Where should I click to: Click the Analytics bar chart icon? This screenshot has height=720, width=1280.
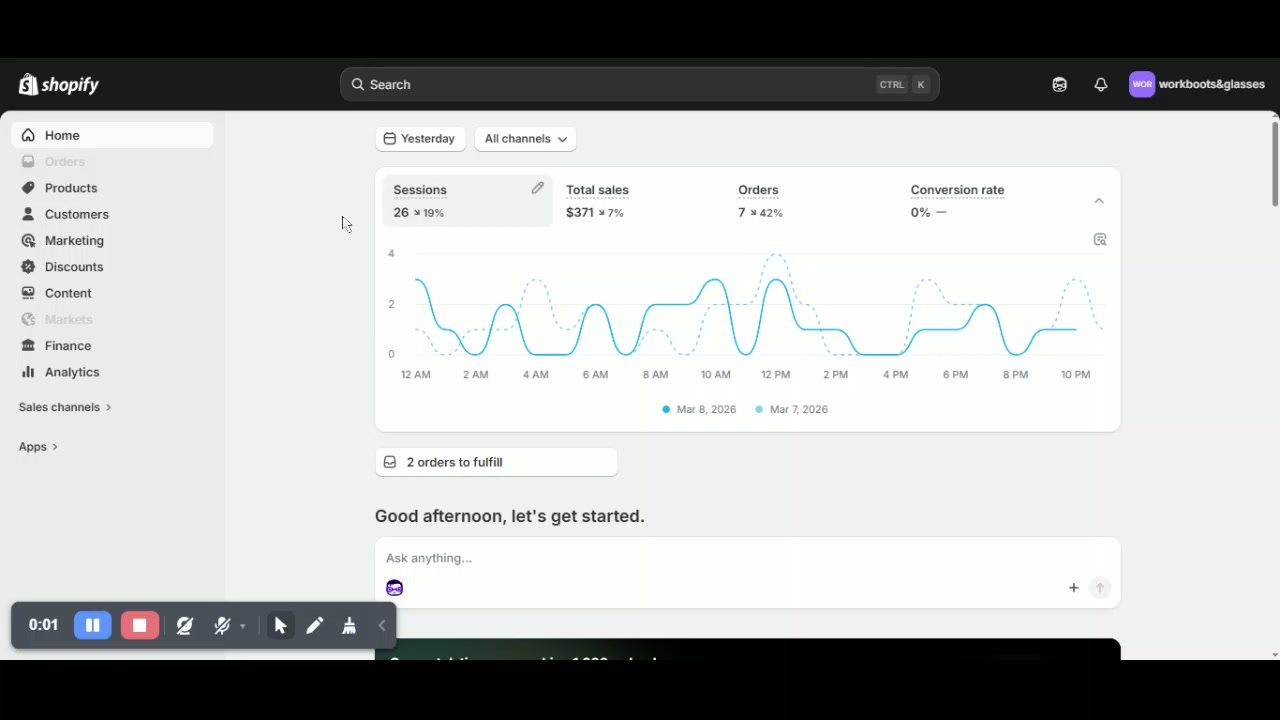pos(28,372)
